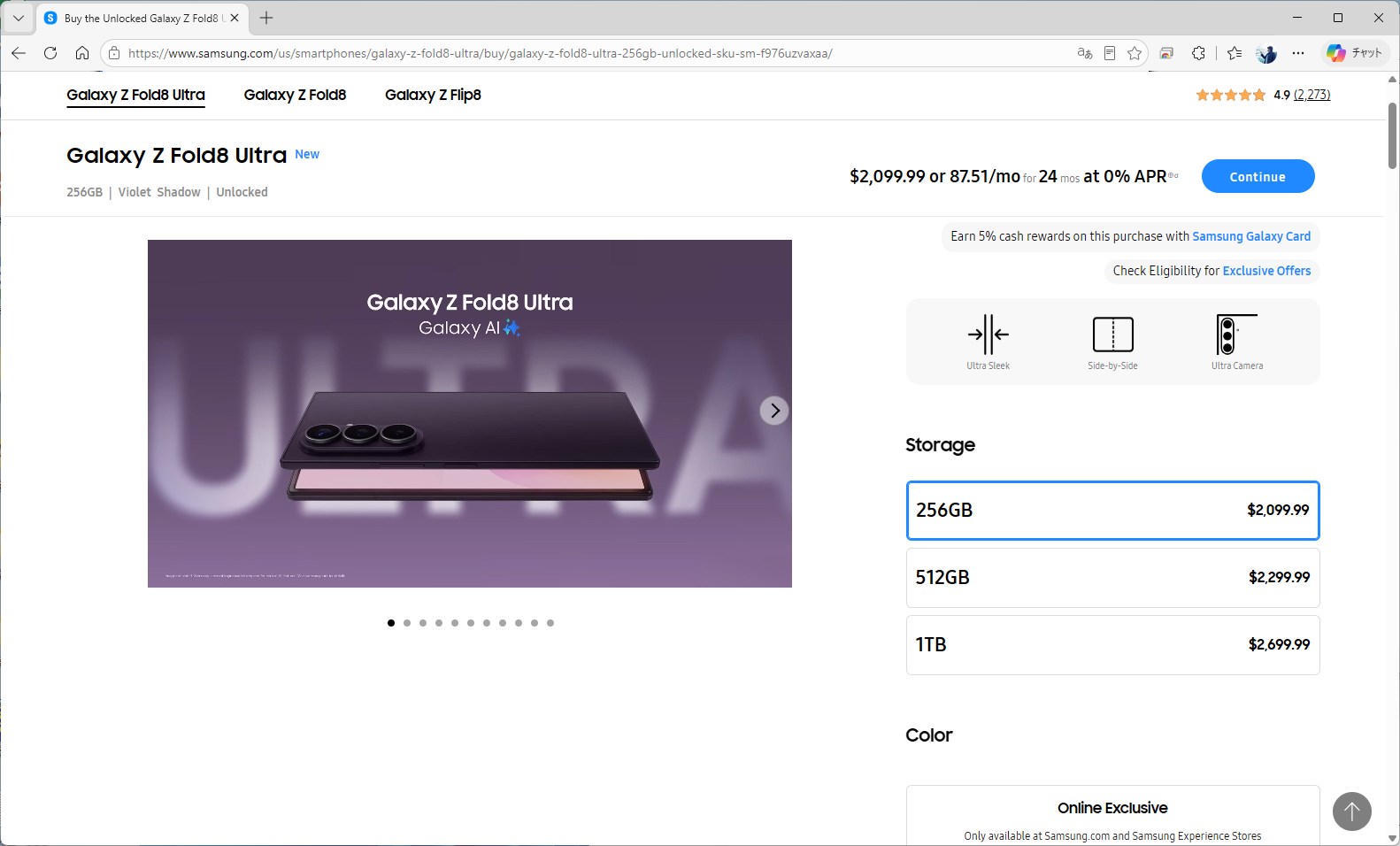This screenshot has height=846, width=1400.
Task: Switch to Galaxy Z Fold8 Ultra tab
Action: coord(135,95)
